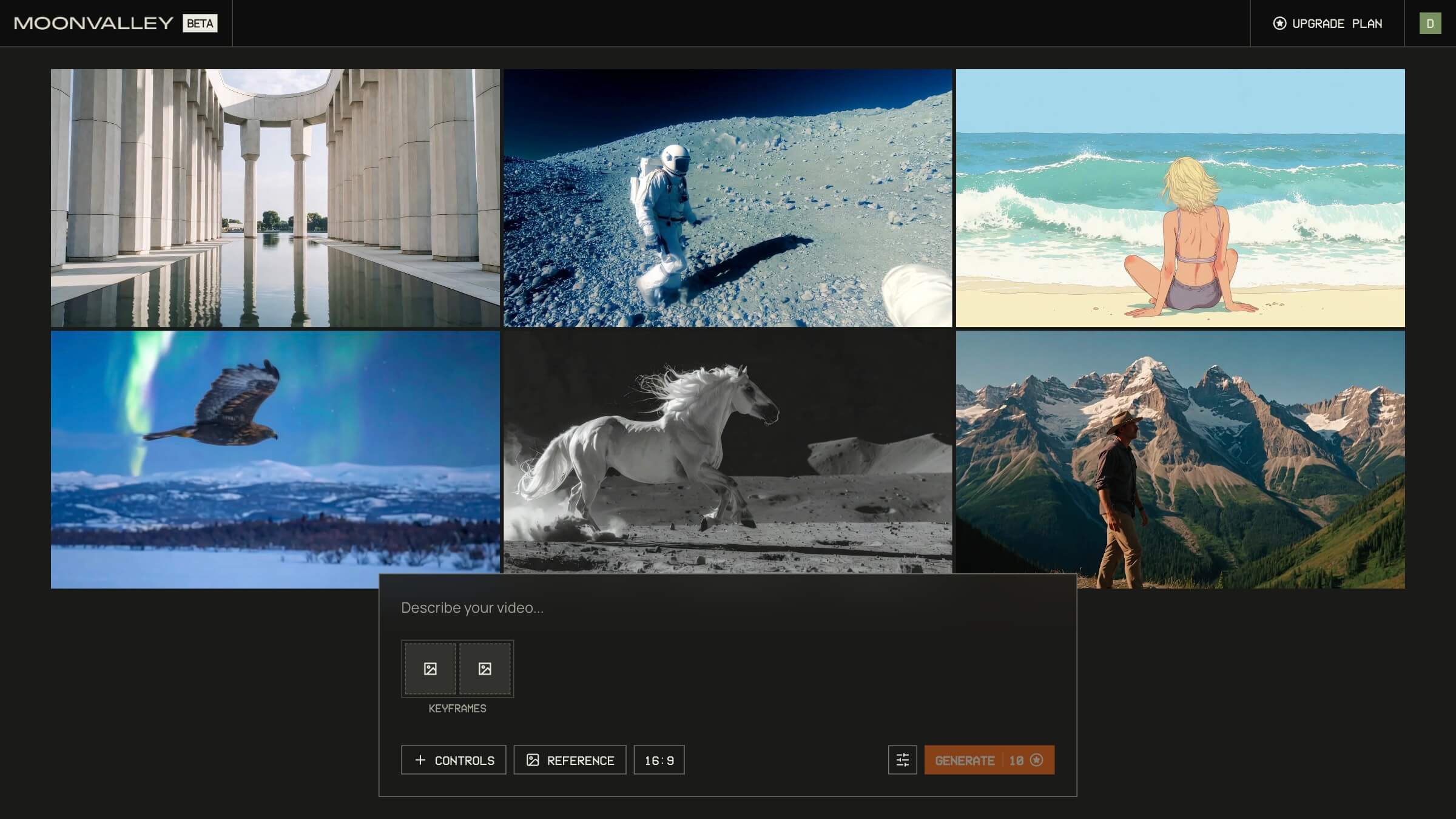Click the BETA badge

tap(200, 23)
